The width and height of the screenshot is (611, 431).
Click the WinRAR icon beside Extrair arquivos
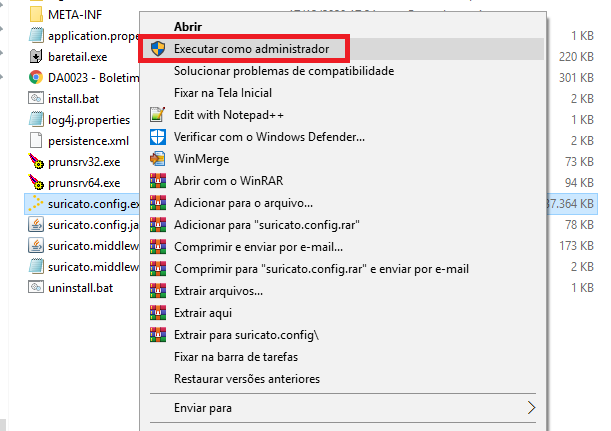[157, 291]
